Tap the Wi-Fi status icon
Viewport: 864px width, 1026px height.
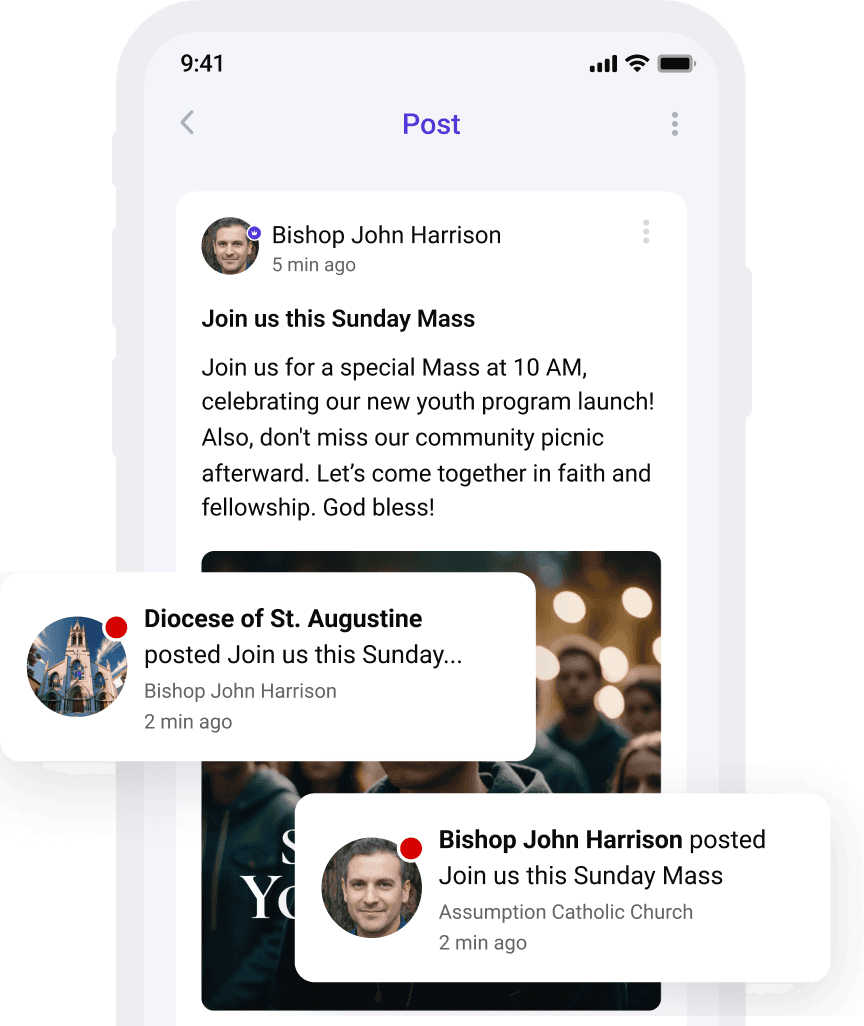point(637,63)
